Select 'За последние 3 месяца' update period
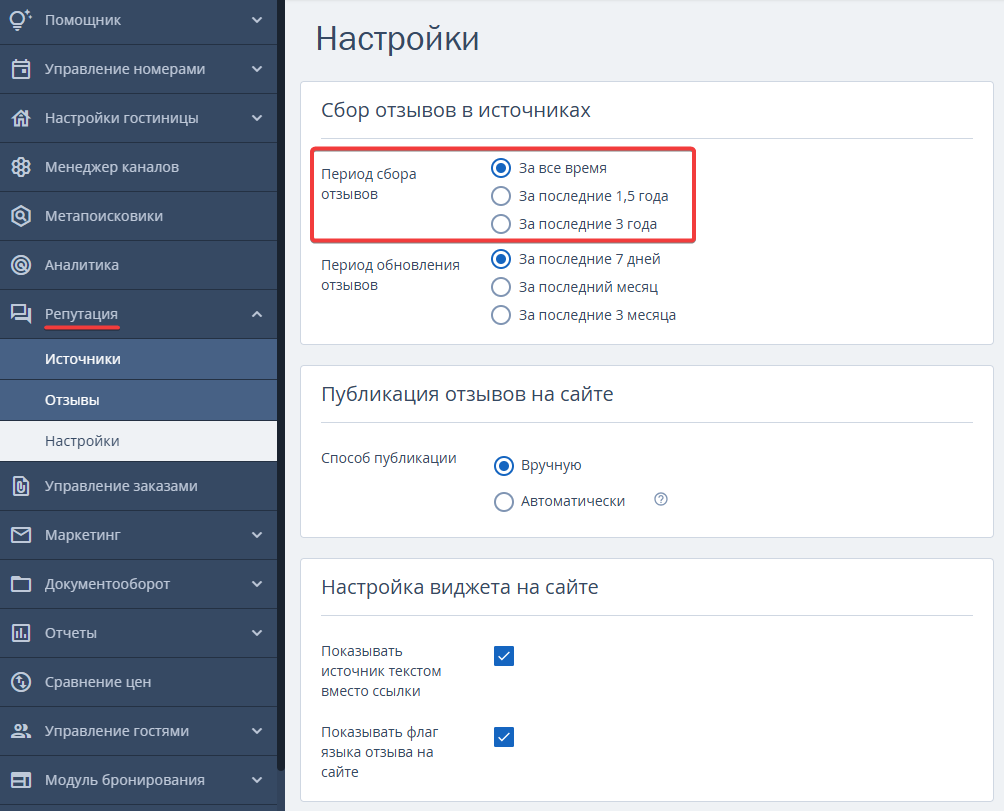This screenshot has width=1004, height=811. [502, 315]
